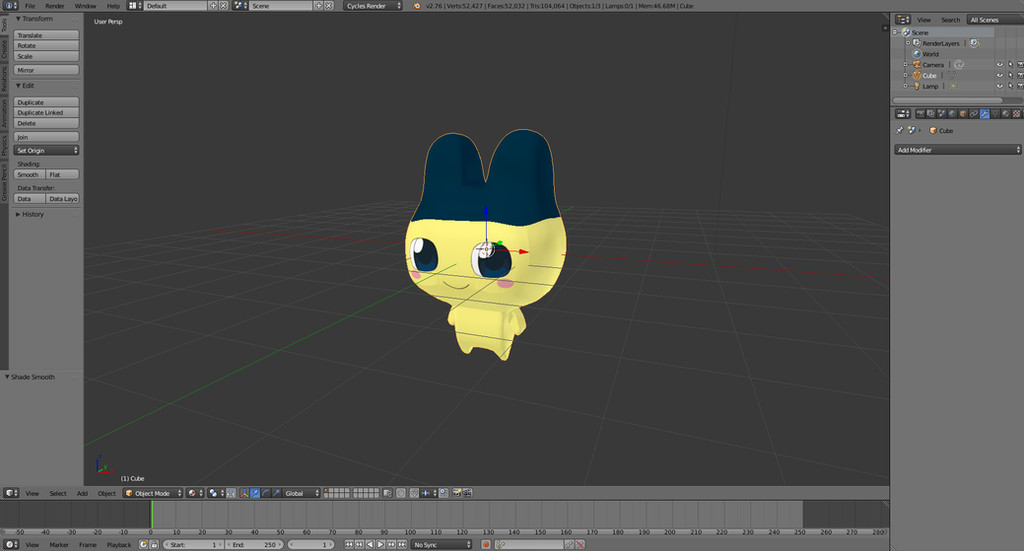The image size is (1024, 551).
Task: Open the Object properties cube tab icon
Action: tap(963, 114)
